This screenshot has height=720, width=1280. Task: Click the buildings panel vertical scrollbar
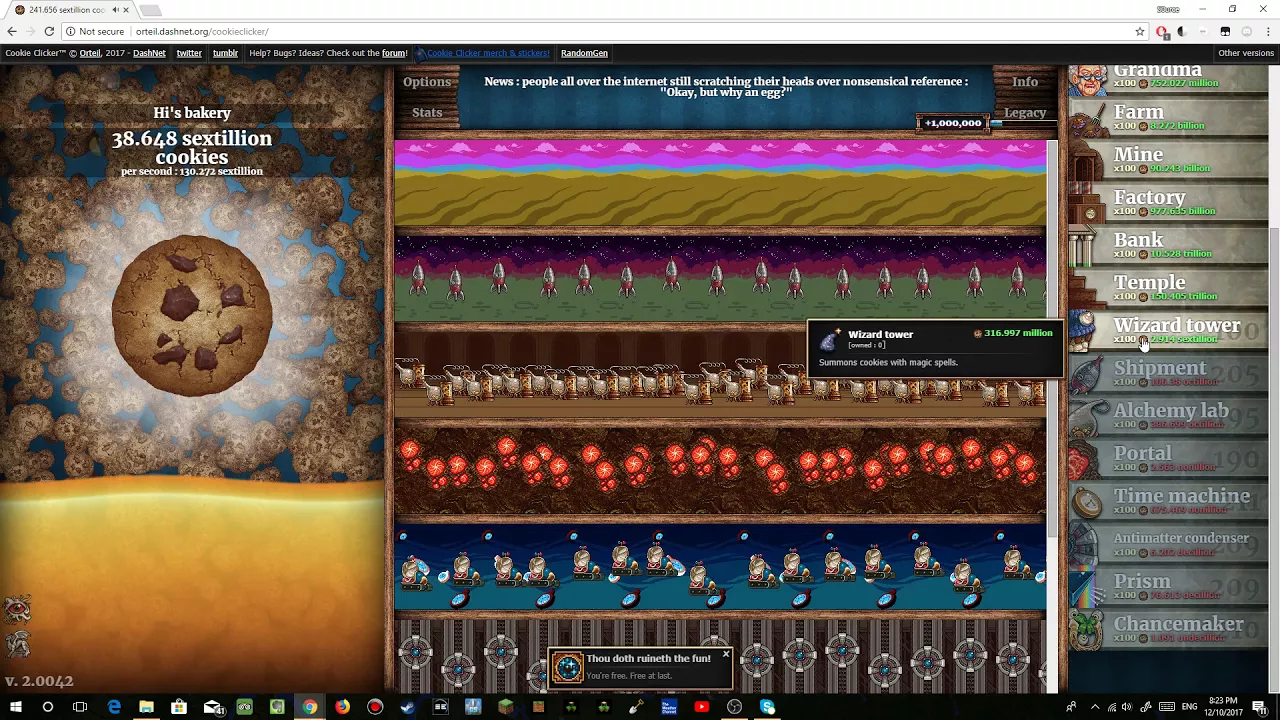pyautogui.click(x=1053, y=340)
